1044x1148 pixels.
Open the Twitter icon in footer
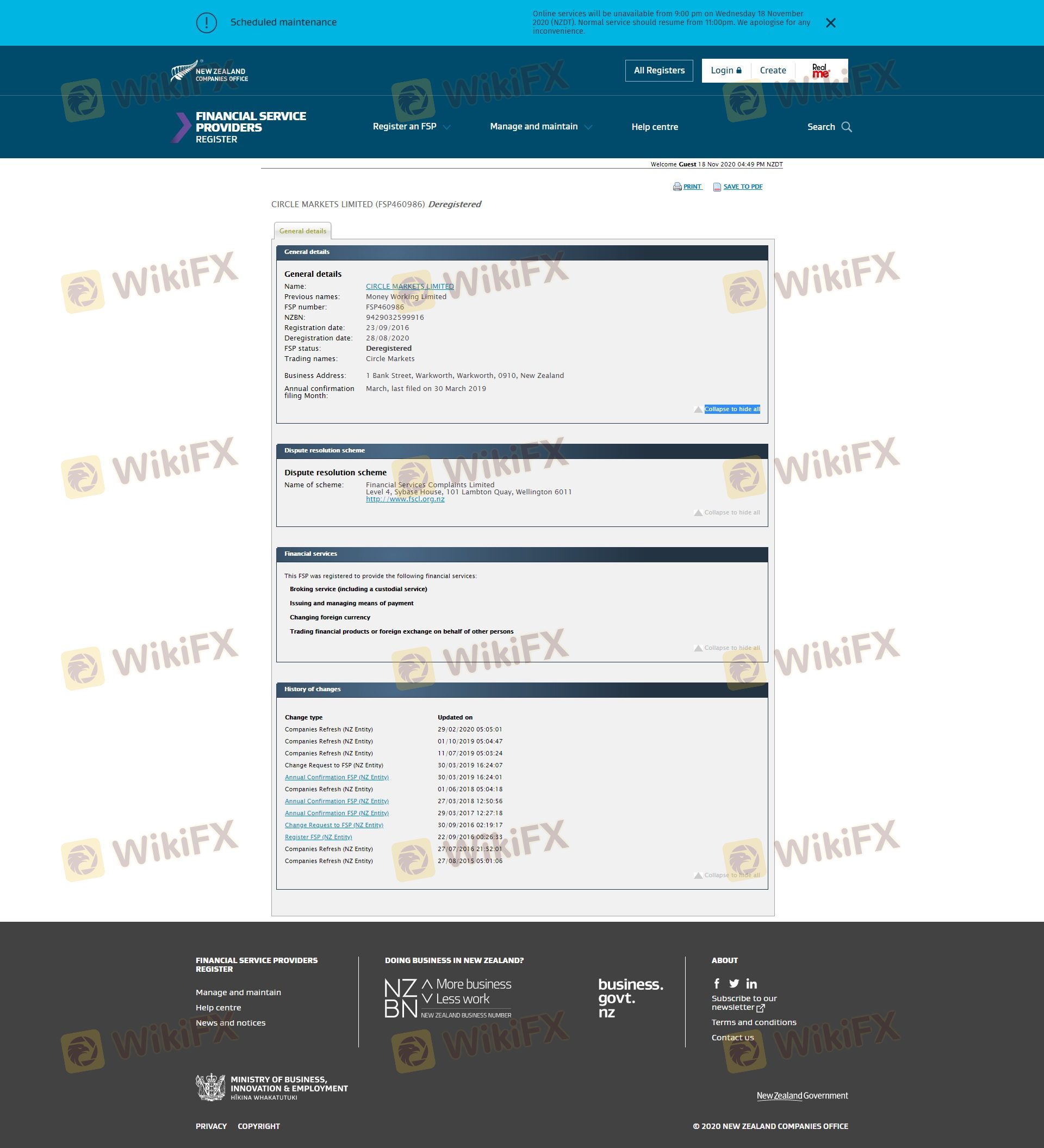[734, 983]
